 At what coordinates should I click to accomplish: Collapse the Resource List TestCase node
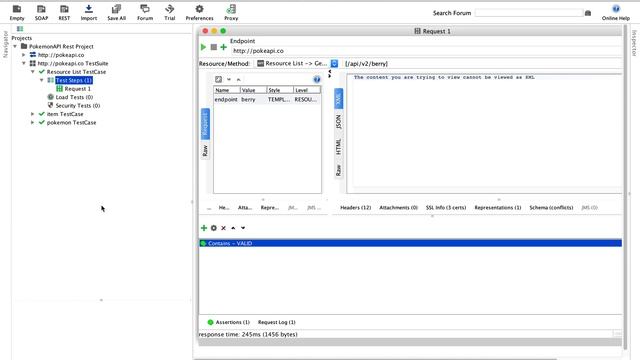33,72
